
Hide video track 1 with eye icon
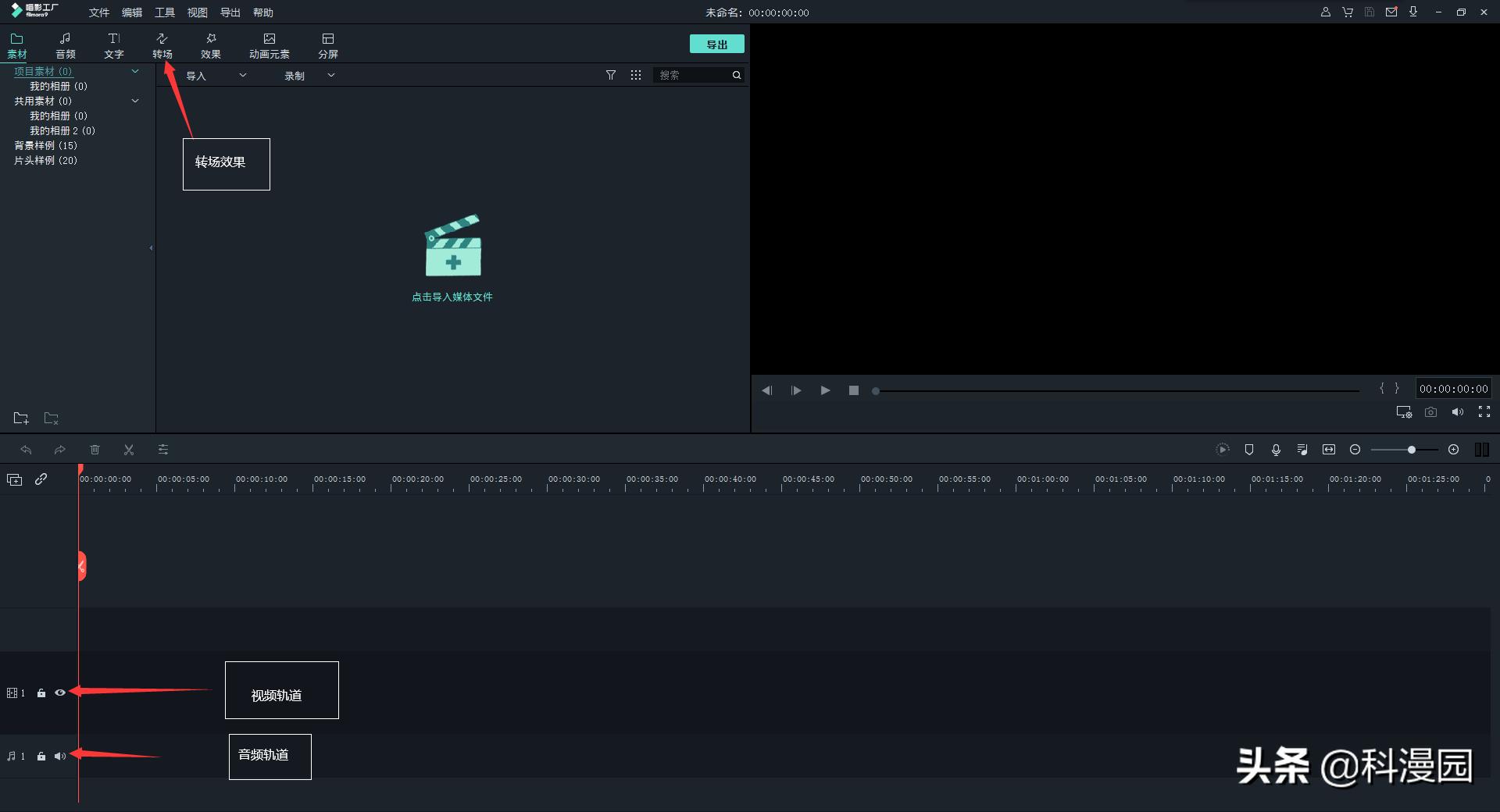[x=60, y=693]
